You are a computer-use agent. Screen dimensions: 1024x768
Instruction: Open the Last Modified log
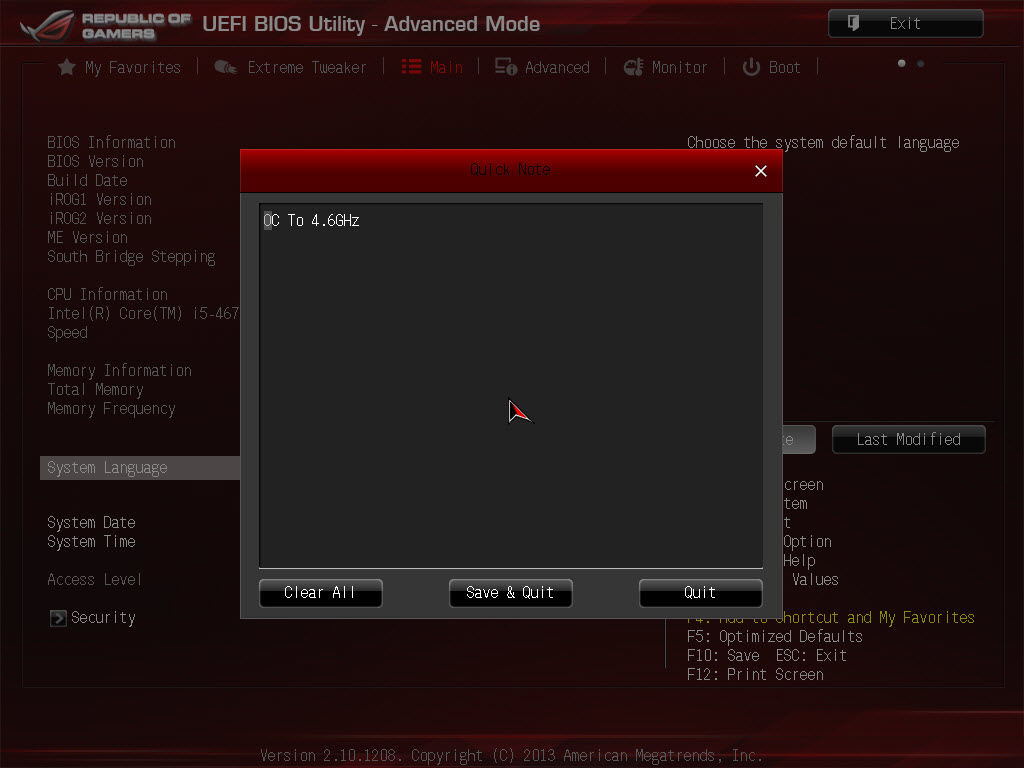(908, 440)
